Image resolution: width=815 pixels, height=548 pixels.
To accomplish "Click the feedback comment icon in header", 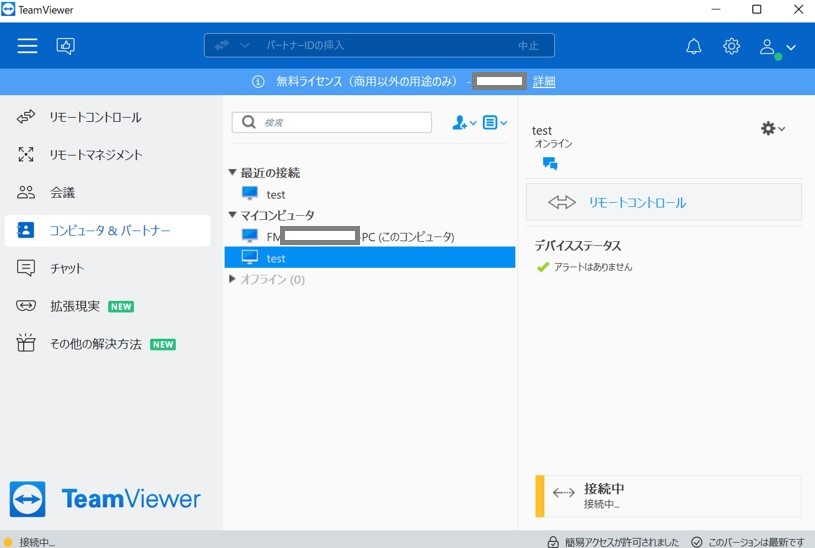I will coord(66,46).
